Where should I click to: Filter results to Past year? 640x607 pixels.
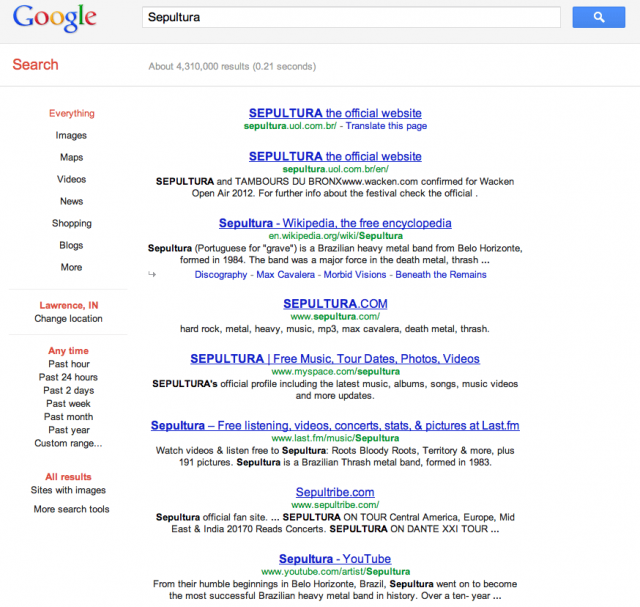pyautogui.click(x=69, y=430)
